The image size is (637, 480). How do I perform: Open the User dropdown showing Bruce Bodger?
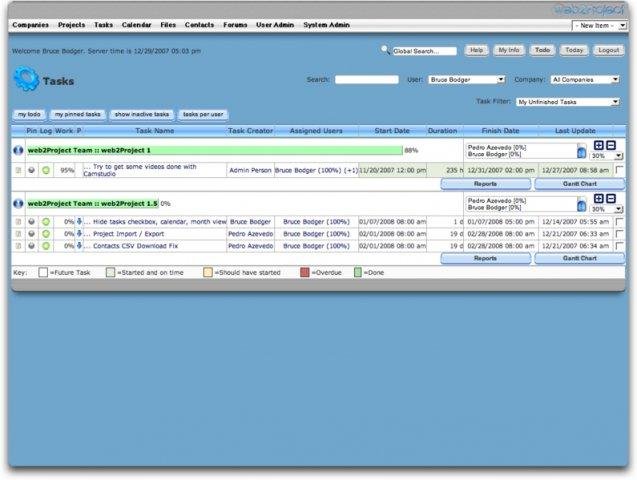pos(466,80)
